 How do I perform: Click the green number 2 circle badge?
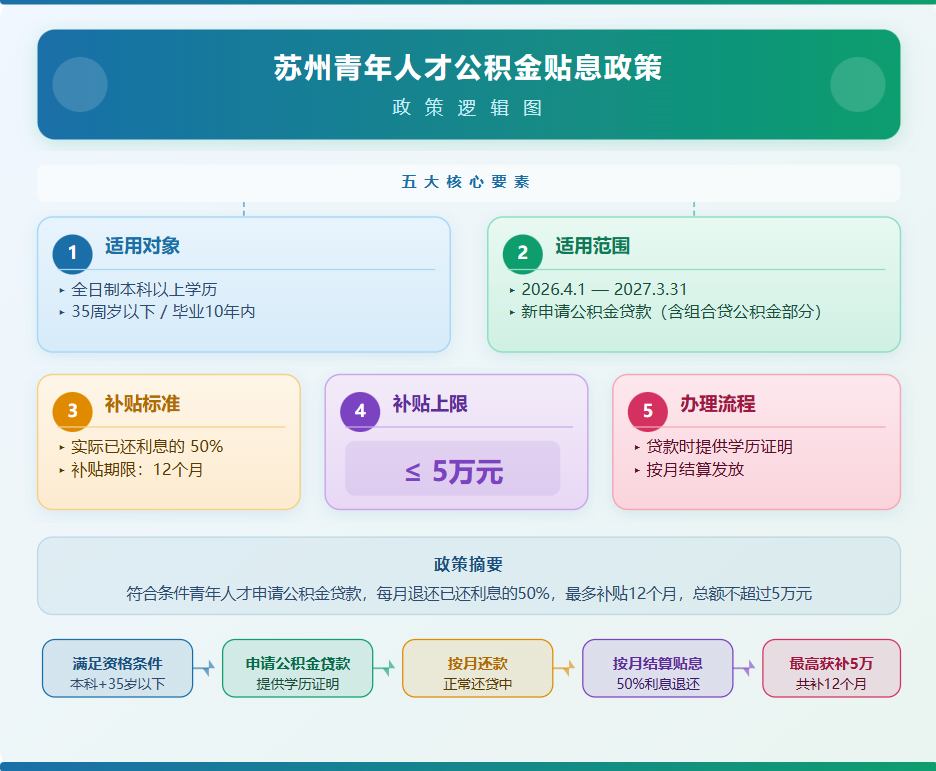[522, 253]
